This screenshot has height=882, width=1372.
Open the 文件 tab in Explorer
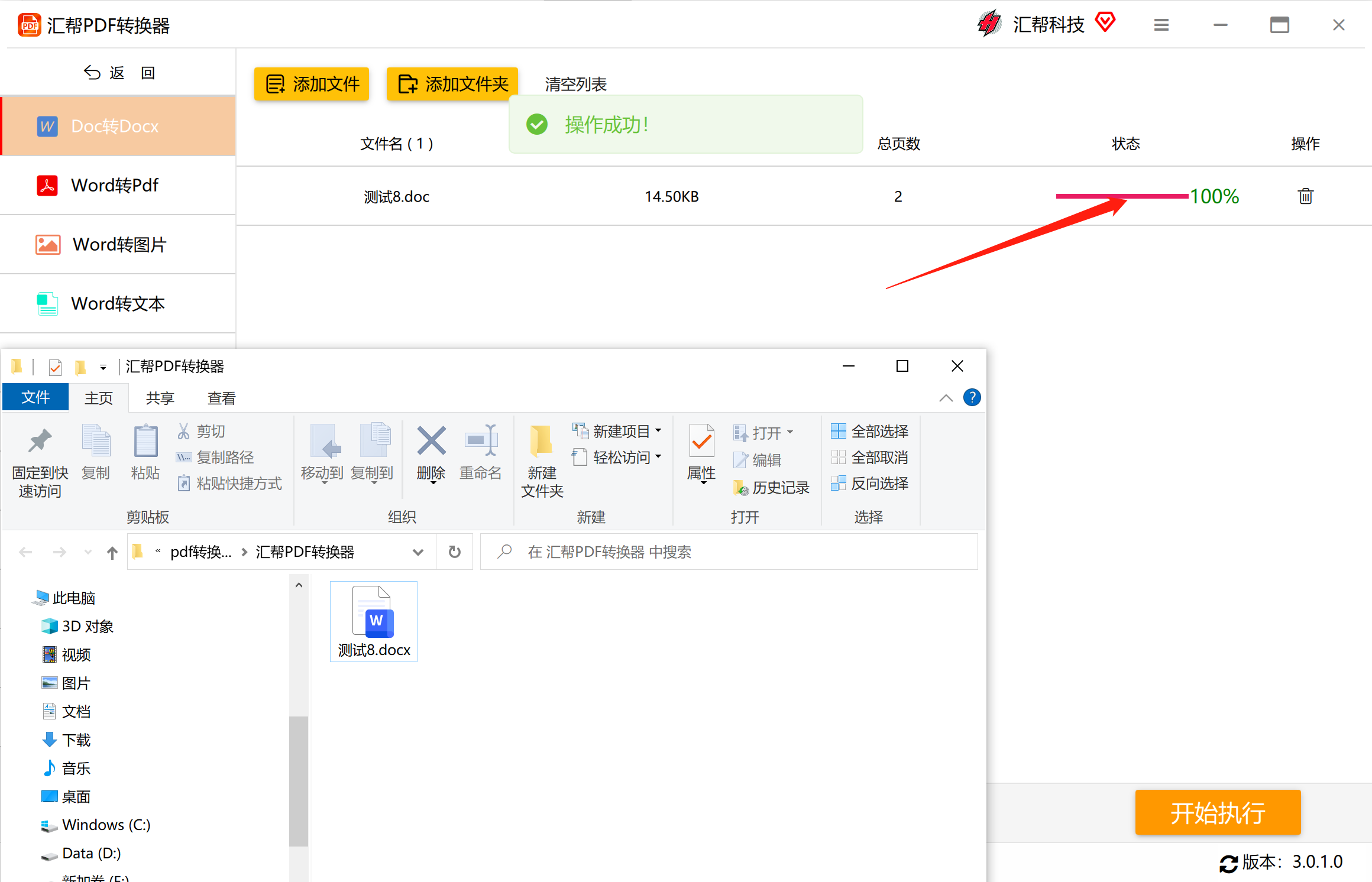click(x=35, y=397)
